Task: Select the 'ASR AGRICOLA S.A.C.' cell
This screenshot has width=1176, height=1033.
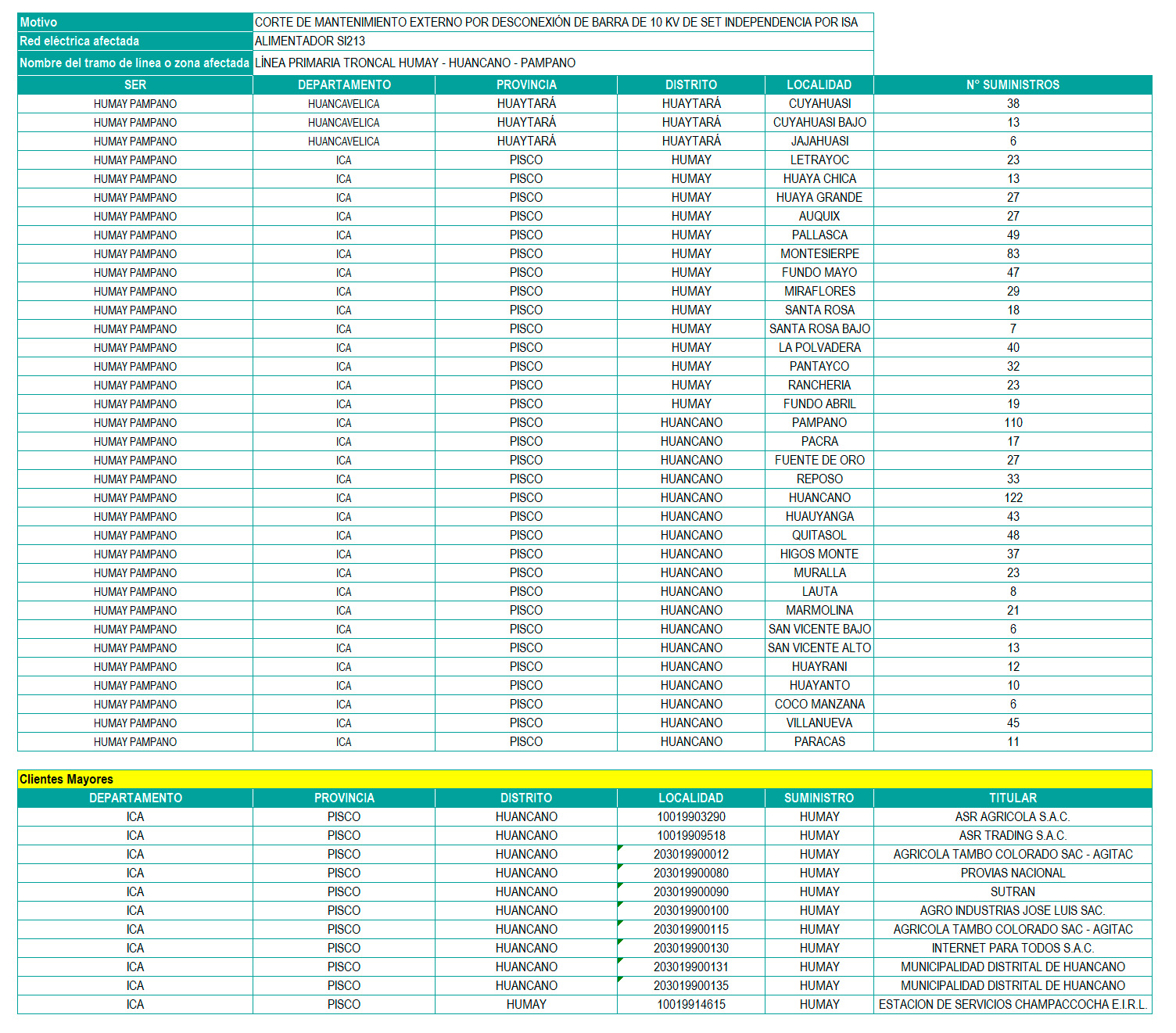Action: pos(1013,817)
